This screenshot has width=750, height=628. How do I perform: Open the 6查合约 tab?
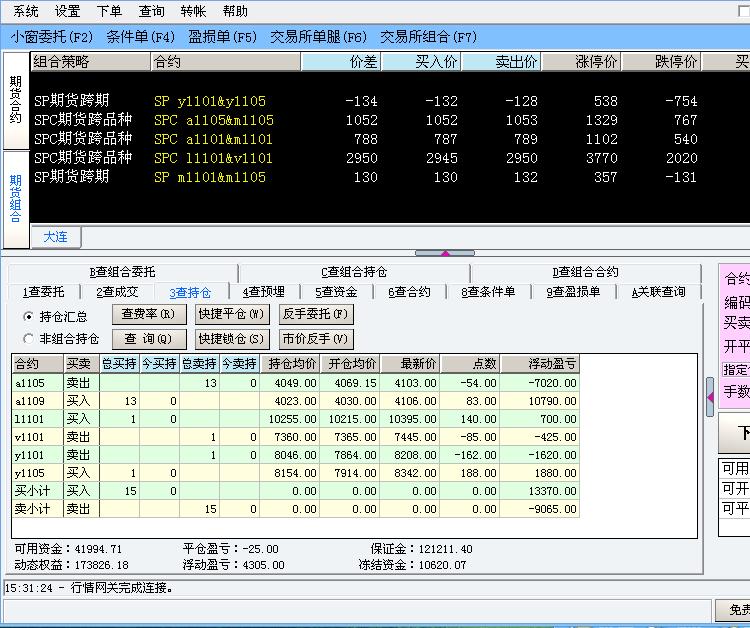[409, 292]
